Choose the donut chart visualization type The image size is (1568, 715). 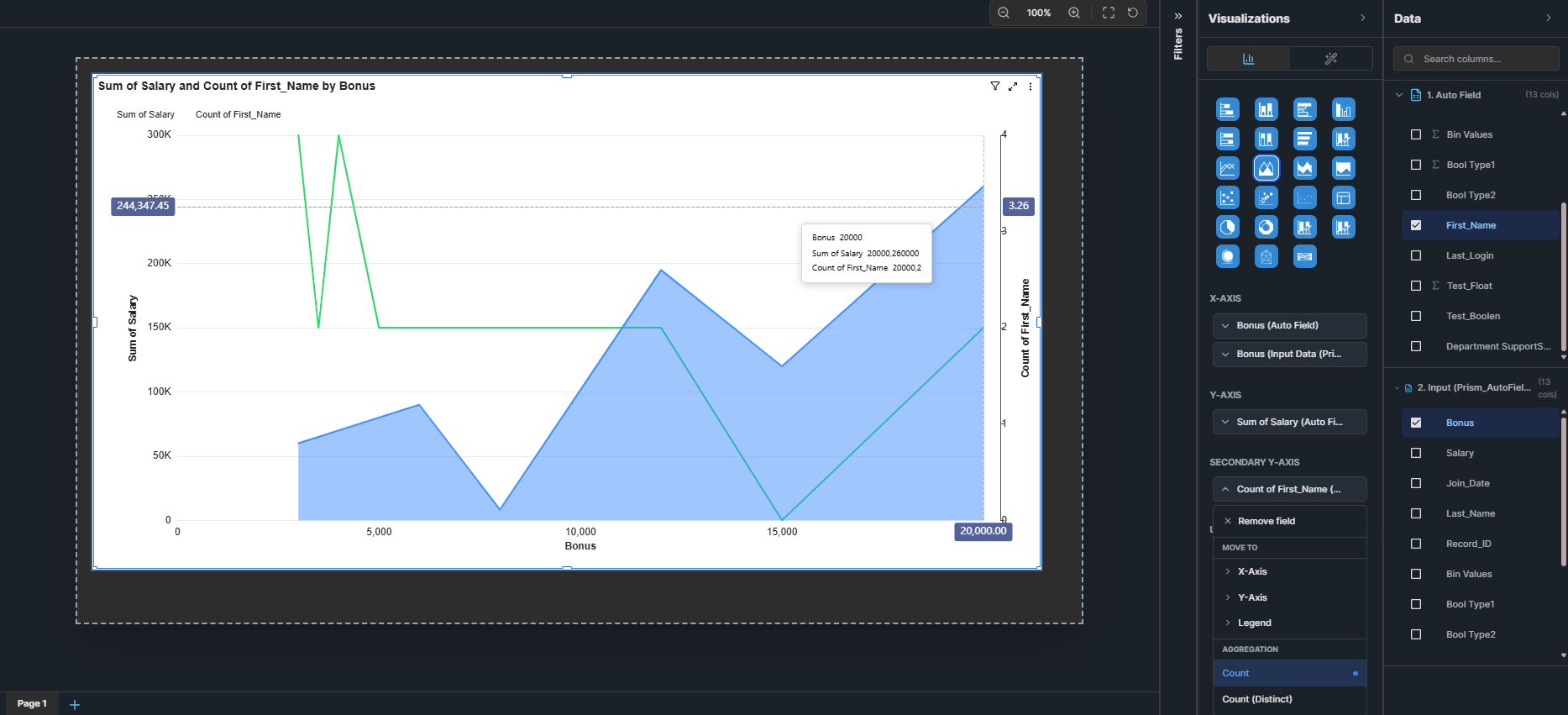tap(1266, 227)
